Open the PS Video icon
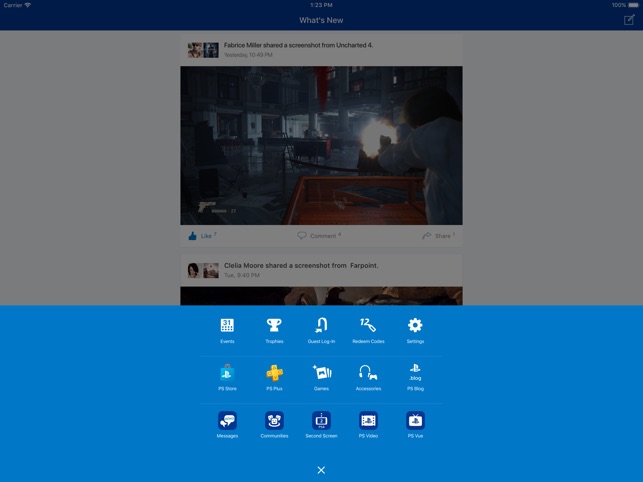643x482 pixels. tap(368, 420)
